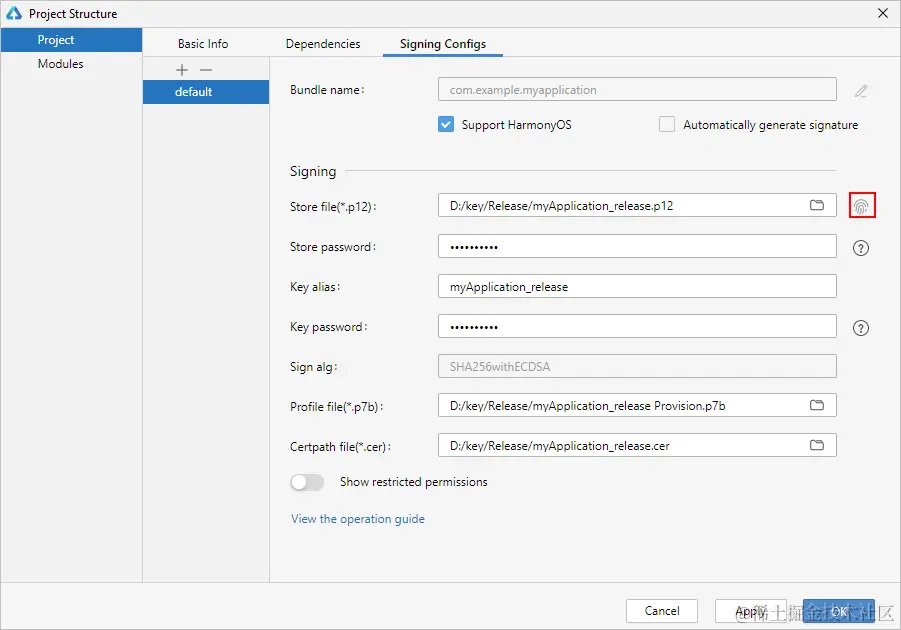This screenshot has width=901, height=630.
Task: Select the default signing config
Action: pos(194,92)
